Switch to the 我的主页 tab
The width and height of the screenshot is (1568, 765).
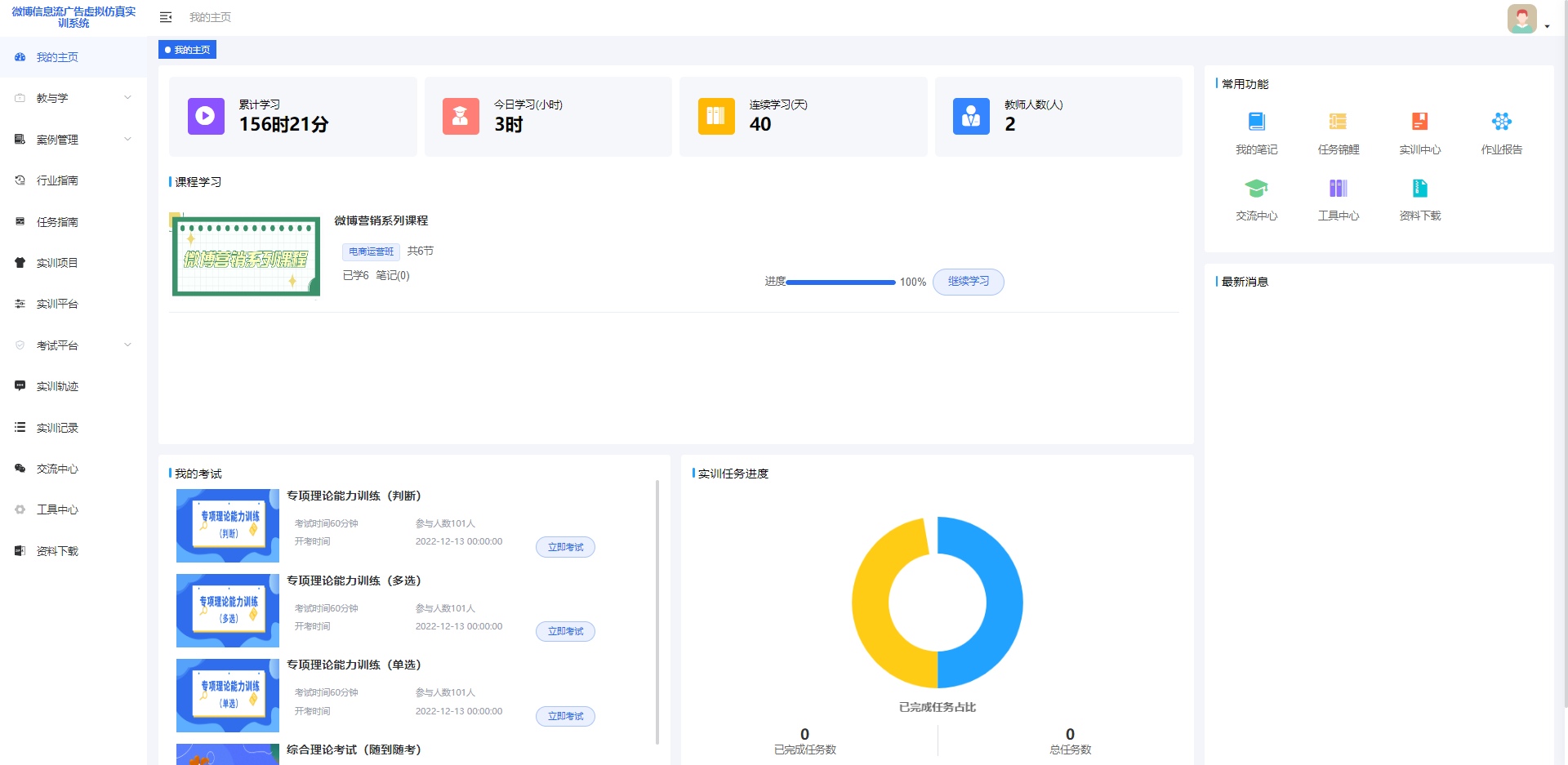coord(188,50)
